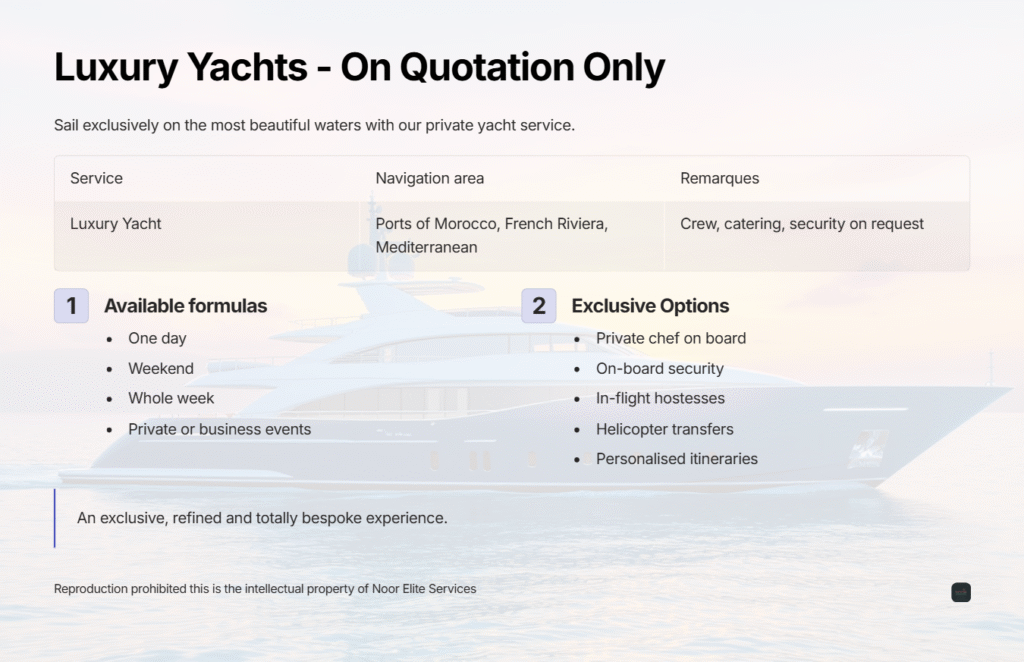Select the 'Whole week' bullet item
The width and height of the screenshot is (1024, 662).
171,398
